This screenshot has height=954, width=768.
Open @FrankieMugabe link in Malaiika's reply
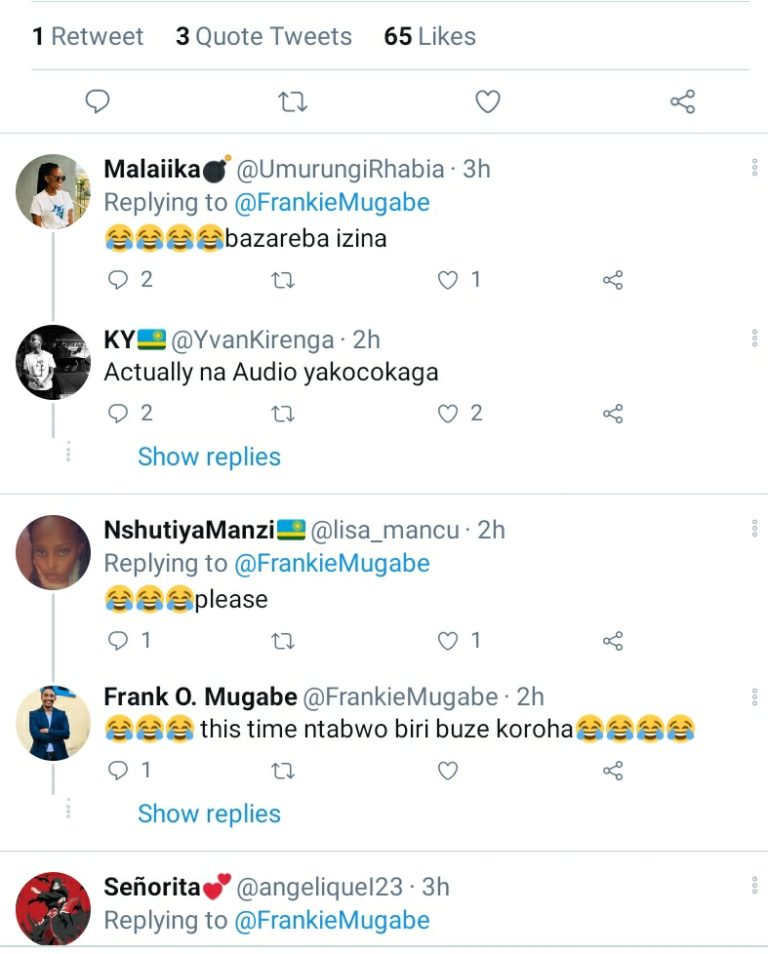pos(332,203)
